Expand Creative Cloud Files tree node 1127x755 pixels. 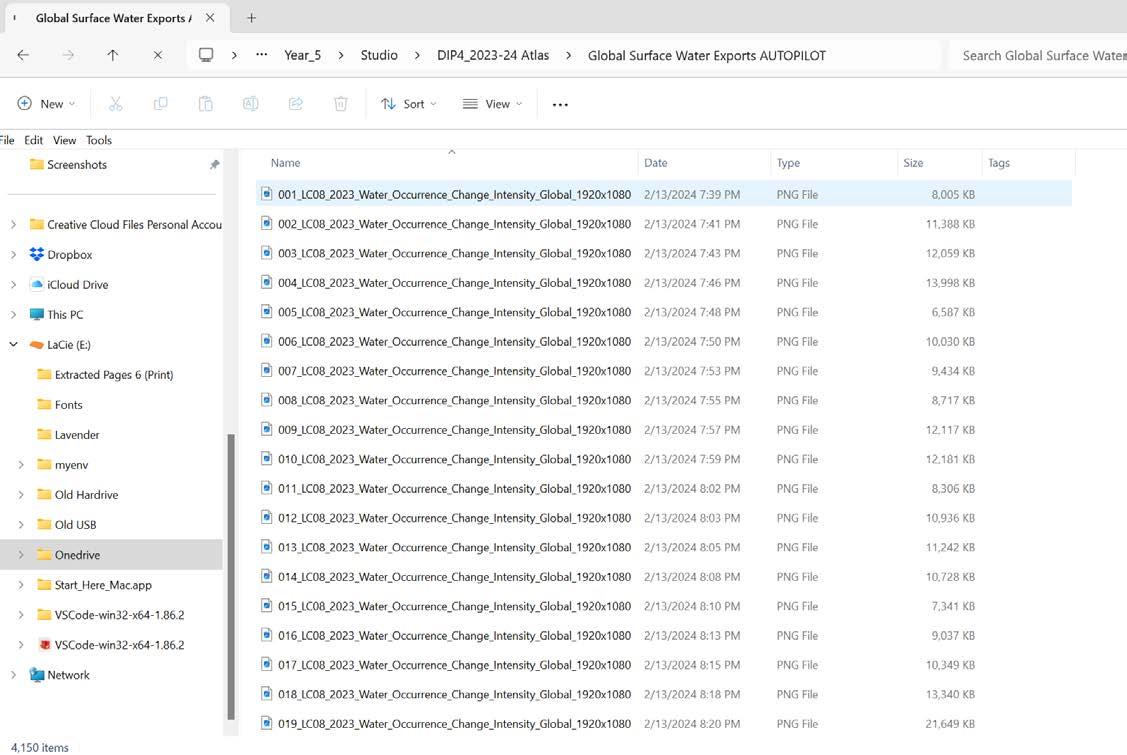click(x=13, y=224)
